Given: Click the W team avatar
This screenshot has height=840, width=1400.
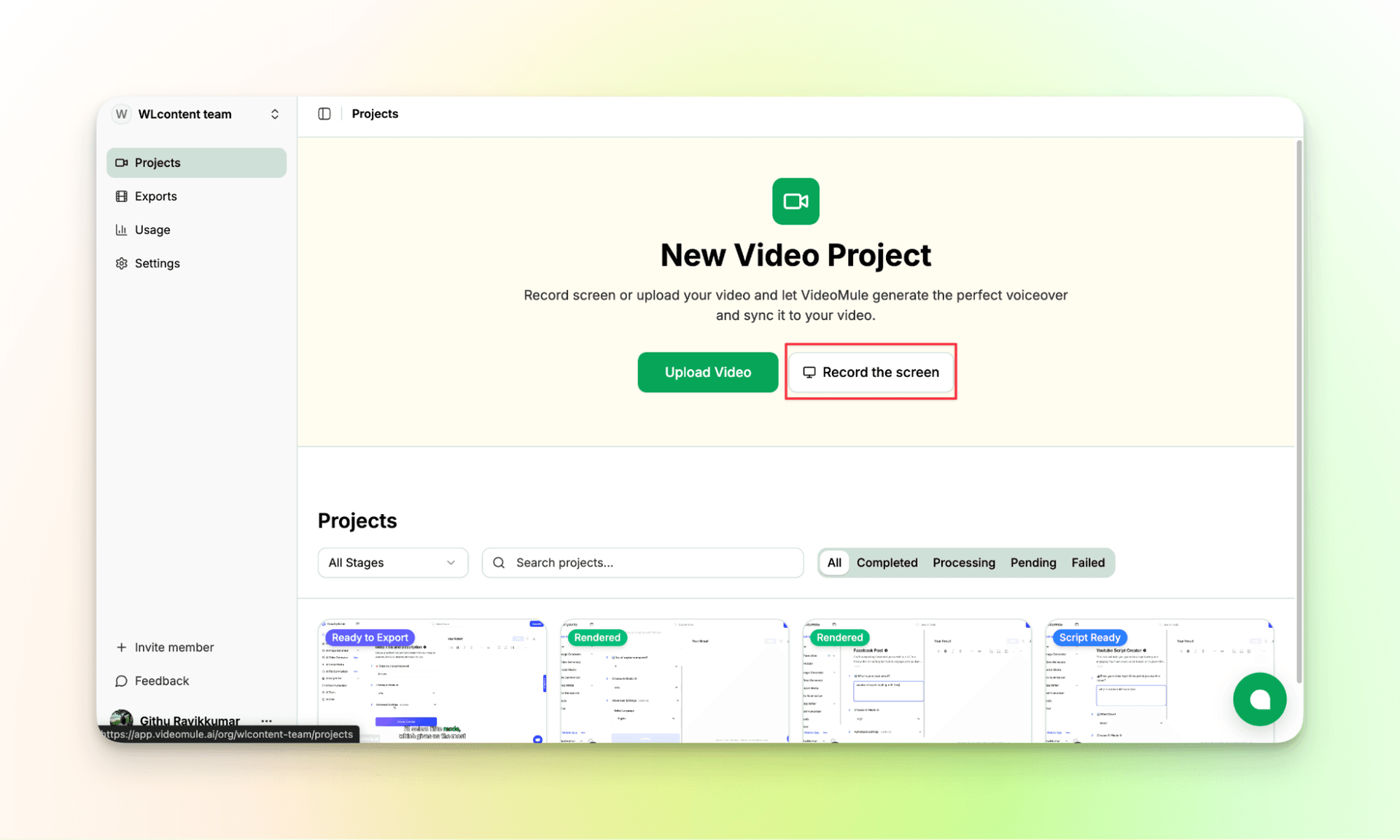Looking at the screenshot, I should (122, 114).
